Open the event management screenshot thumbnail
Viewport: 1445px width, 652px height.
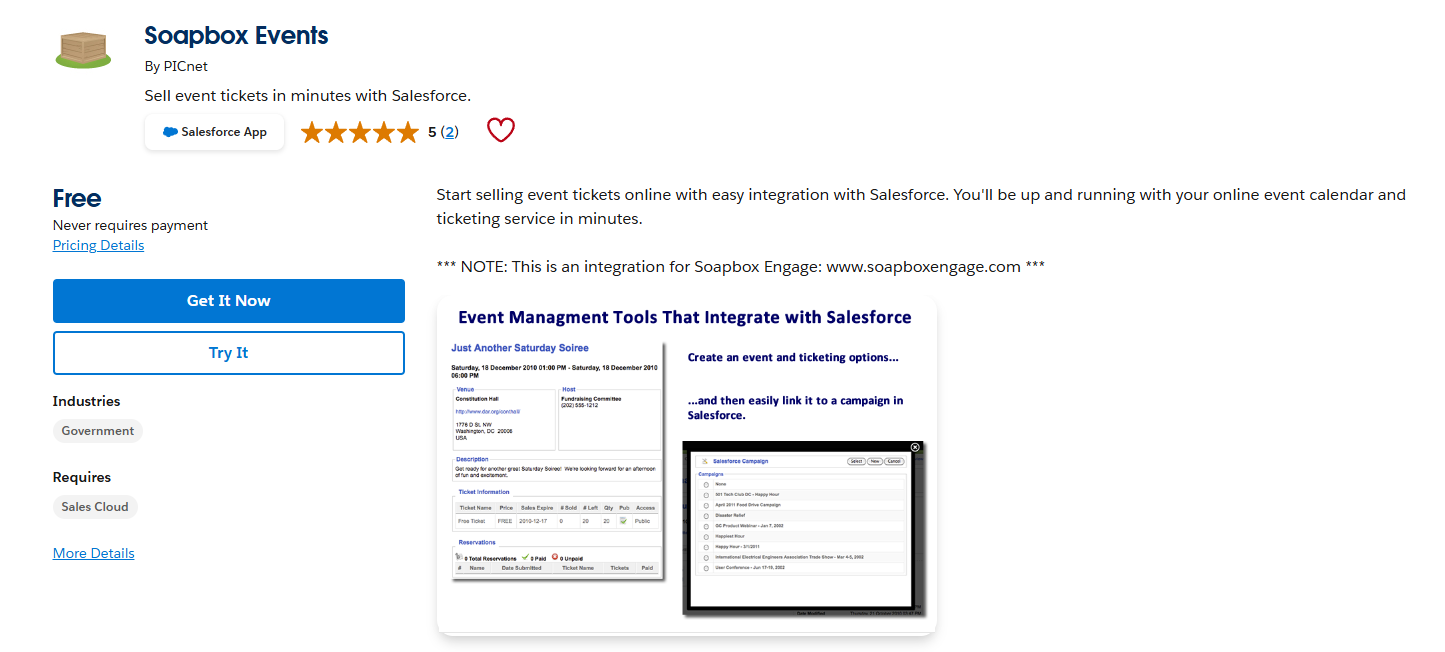686,464
